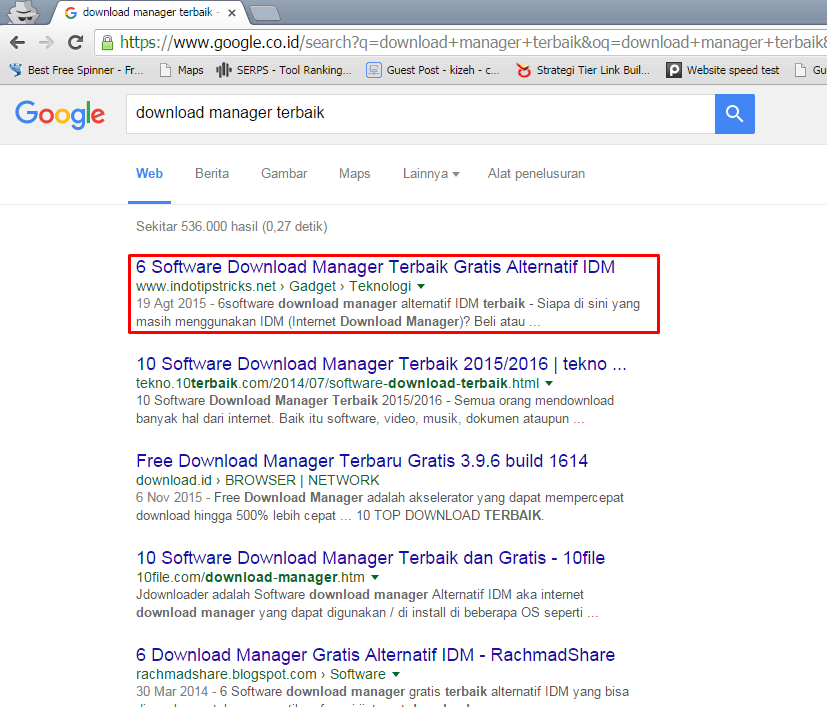Click Best Free Spinner bookmark icon
The image size is (827, 707).
coord(16,70)
